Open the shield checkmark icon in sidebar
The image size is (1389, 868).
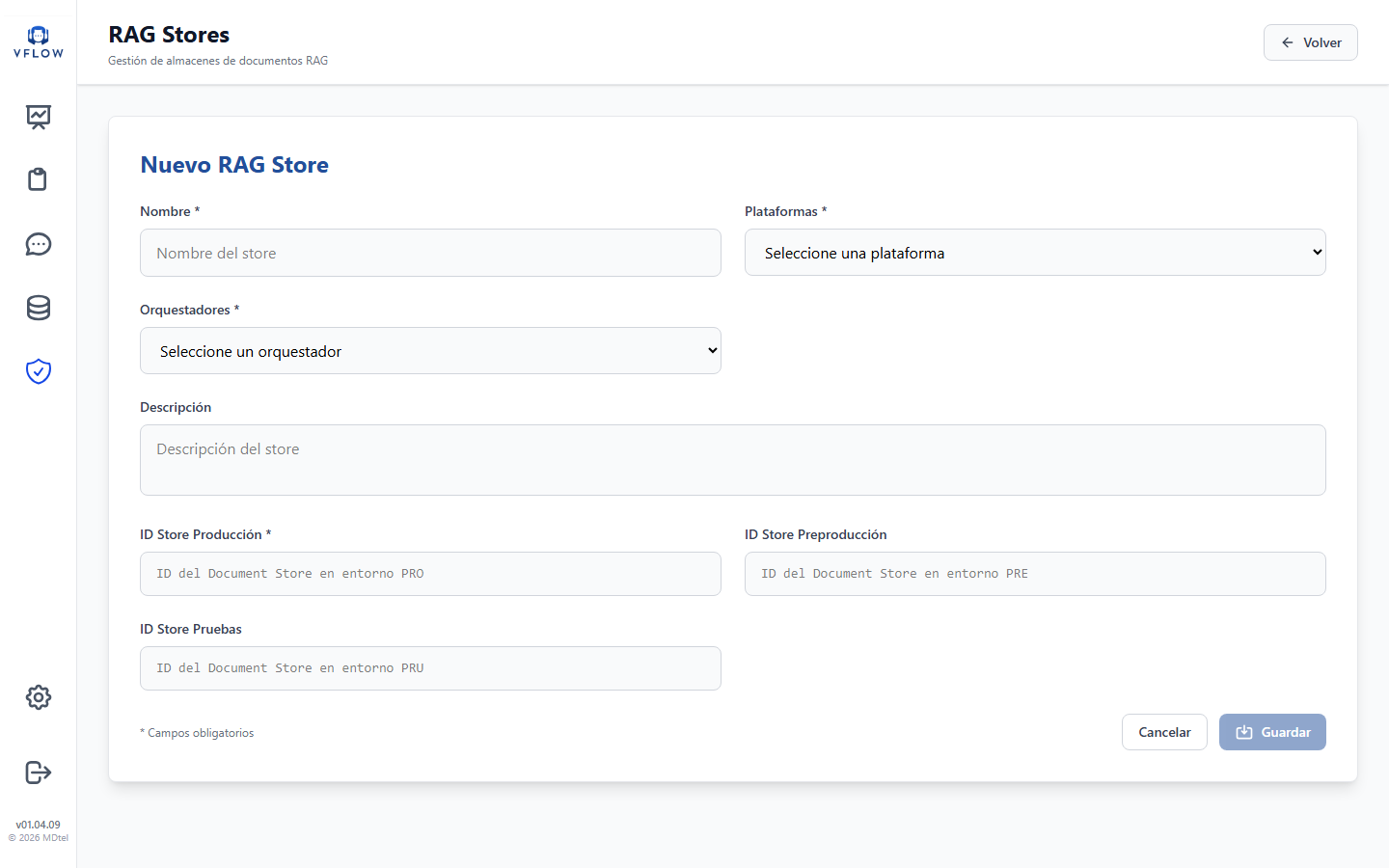(39, 371)
